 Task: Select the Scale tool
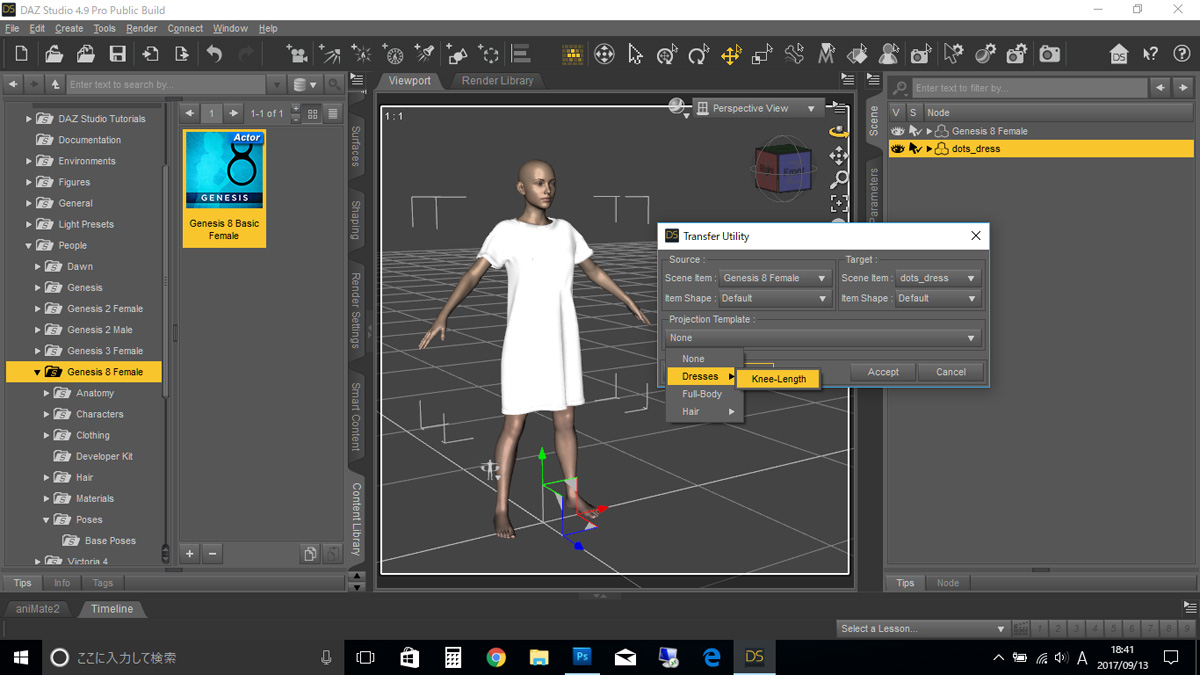click(763, 54)
